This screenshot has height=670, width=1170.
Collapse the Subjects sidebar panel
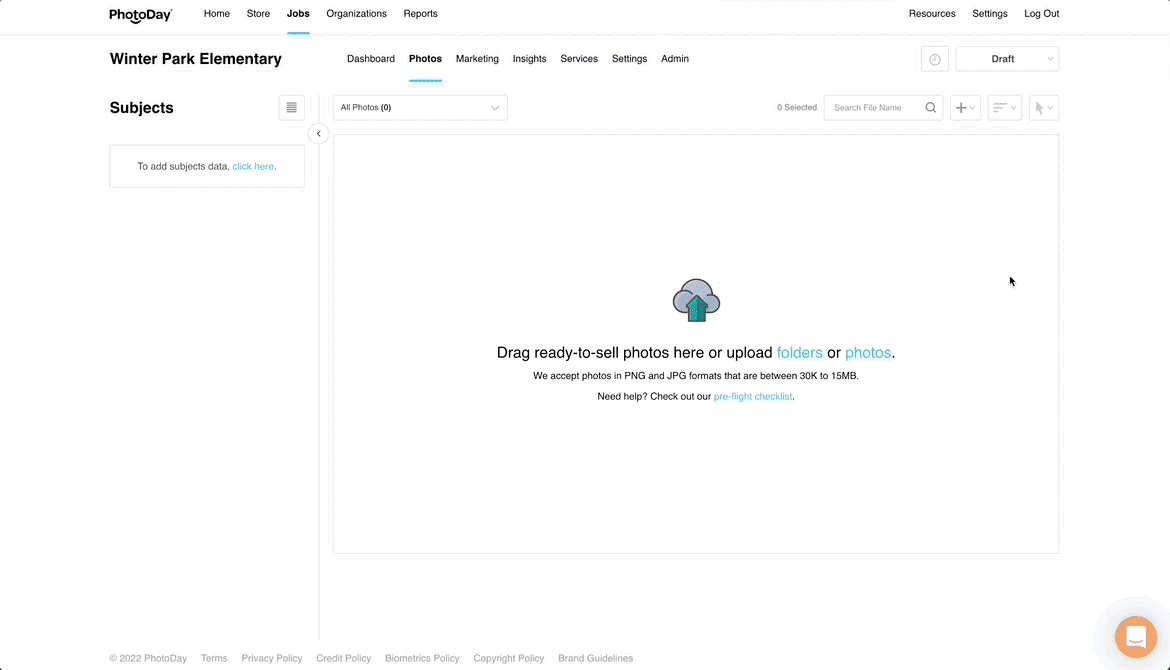pyautogui.click(x=318, y=134)
